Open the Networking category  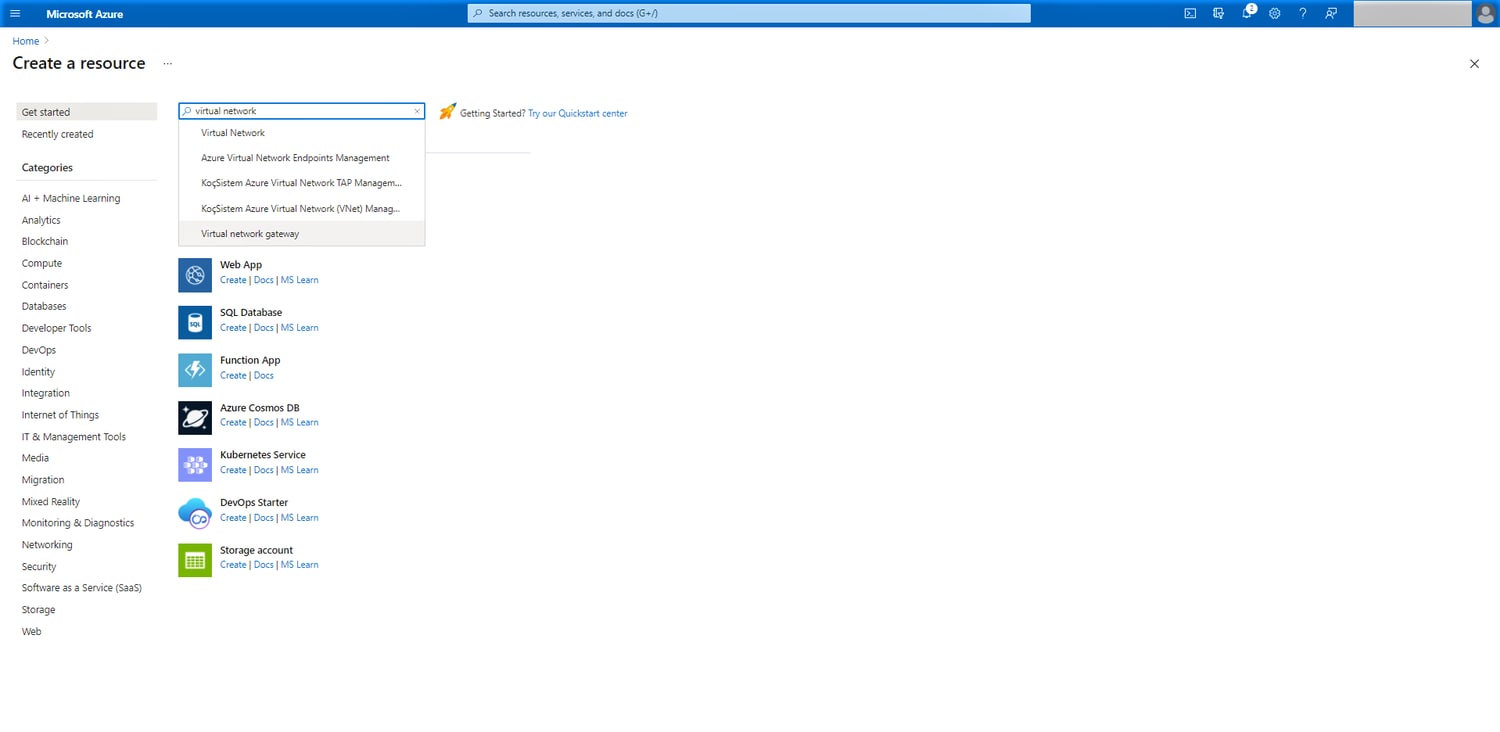(47, 545)
